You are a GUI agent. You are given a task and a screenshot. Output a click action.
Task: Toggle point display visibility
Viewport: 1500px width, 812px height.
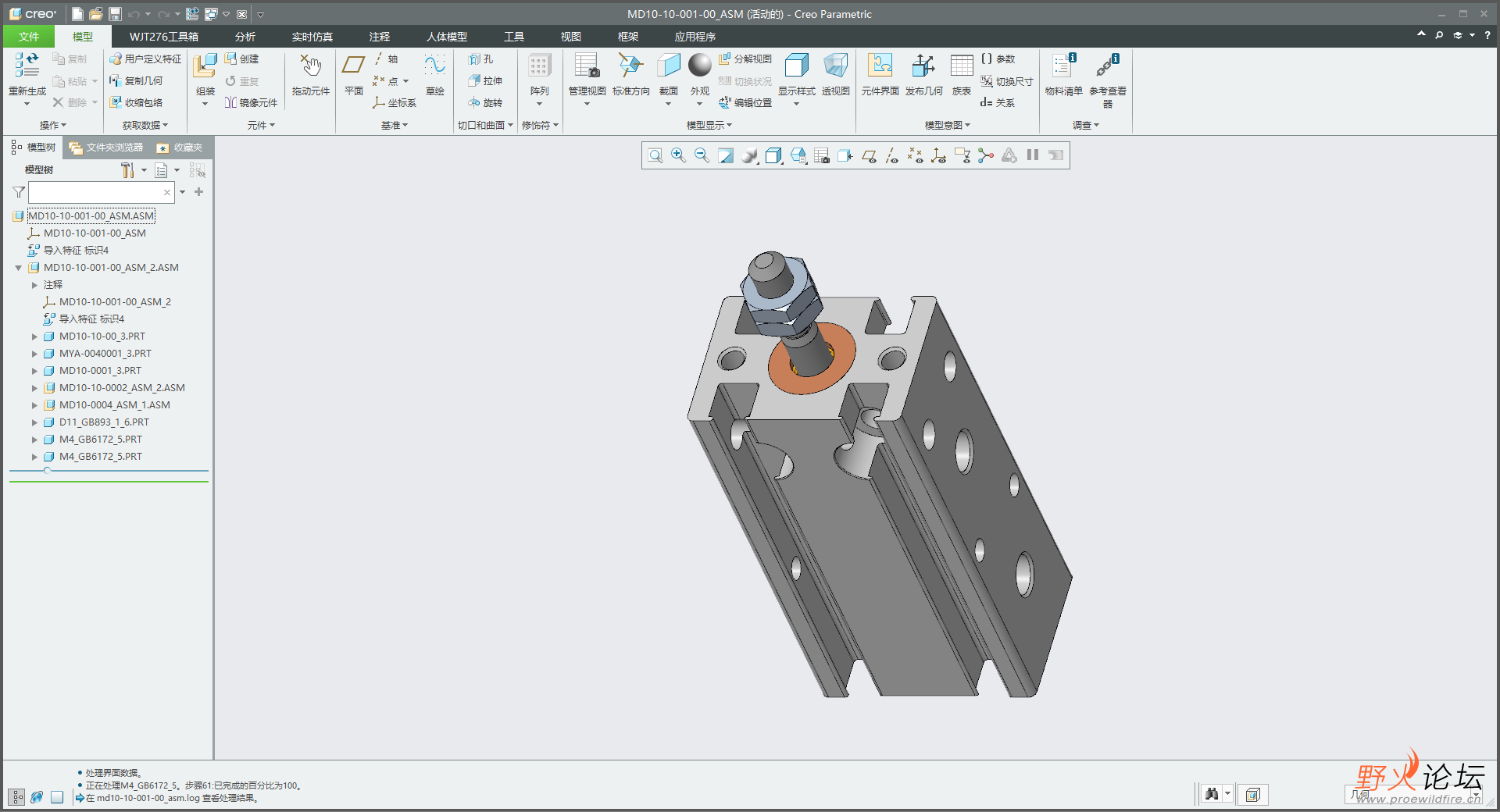tap(916, 155)
